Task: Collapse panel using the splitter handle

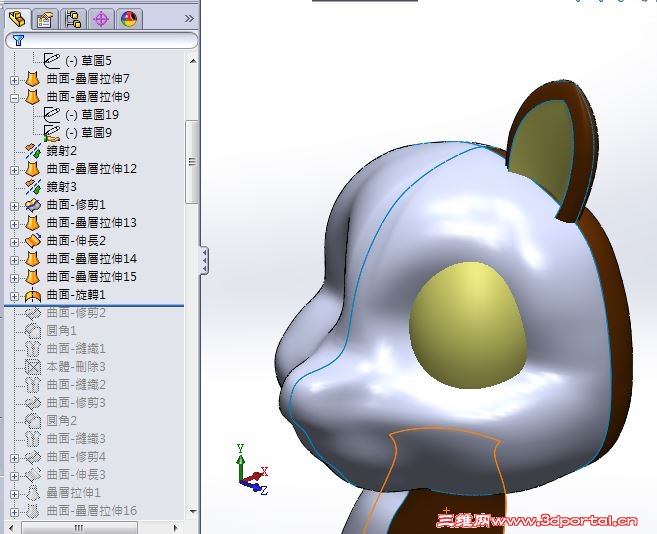Action: click(x=204, y=260)
